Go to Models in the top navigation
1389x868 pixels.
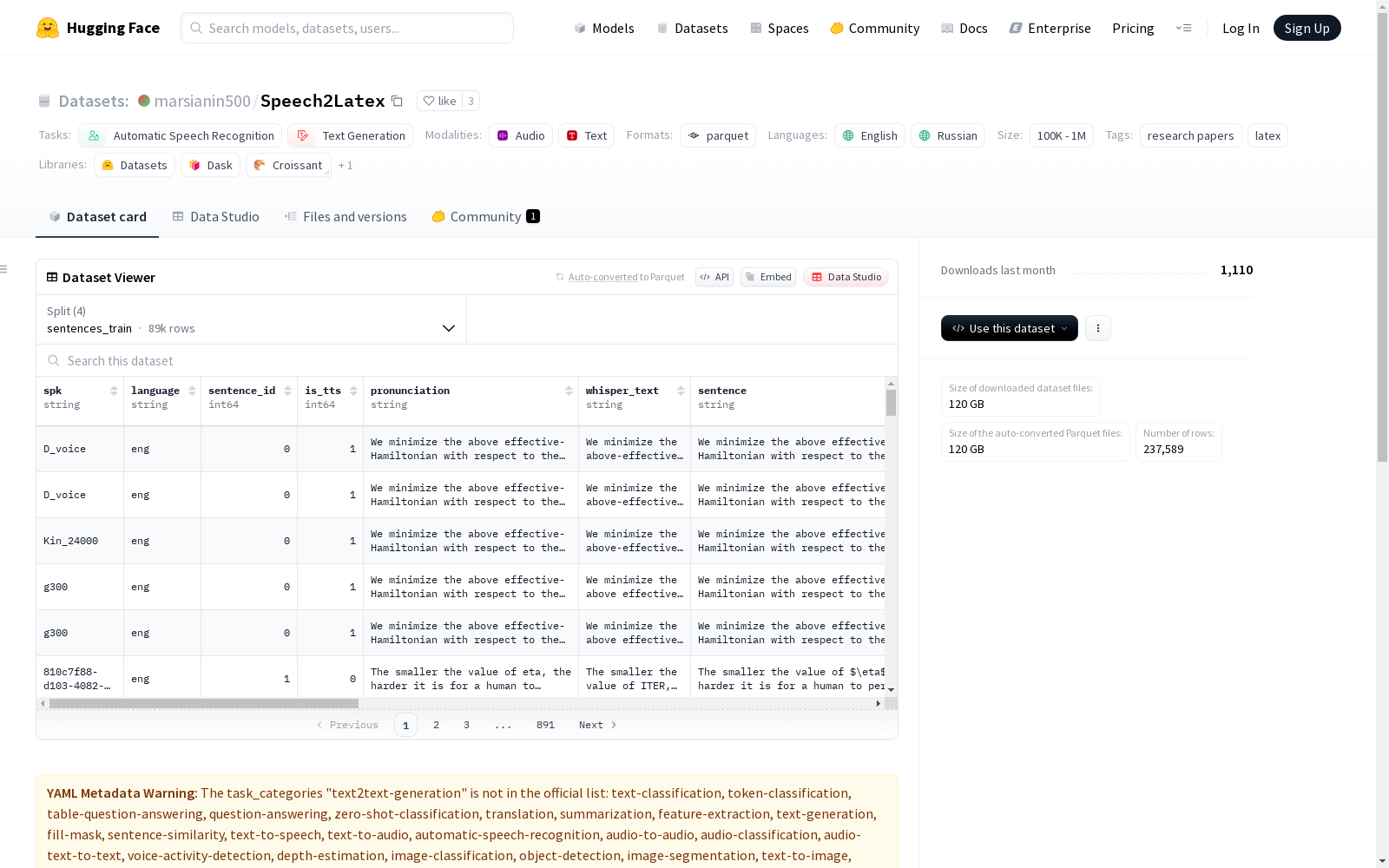point(604,28)
